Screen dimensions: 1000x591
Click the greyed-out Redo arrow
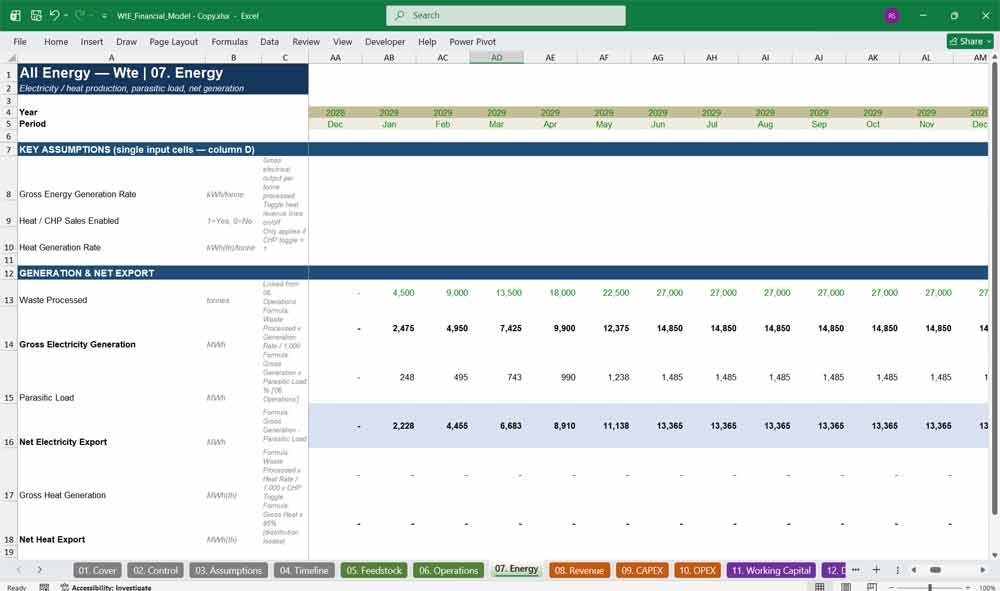[80, 15]
